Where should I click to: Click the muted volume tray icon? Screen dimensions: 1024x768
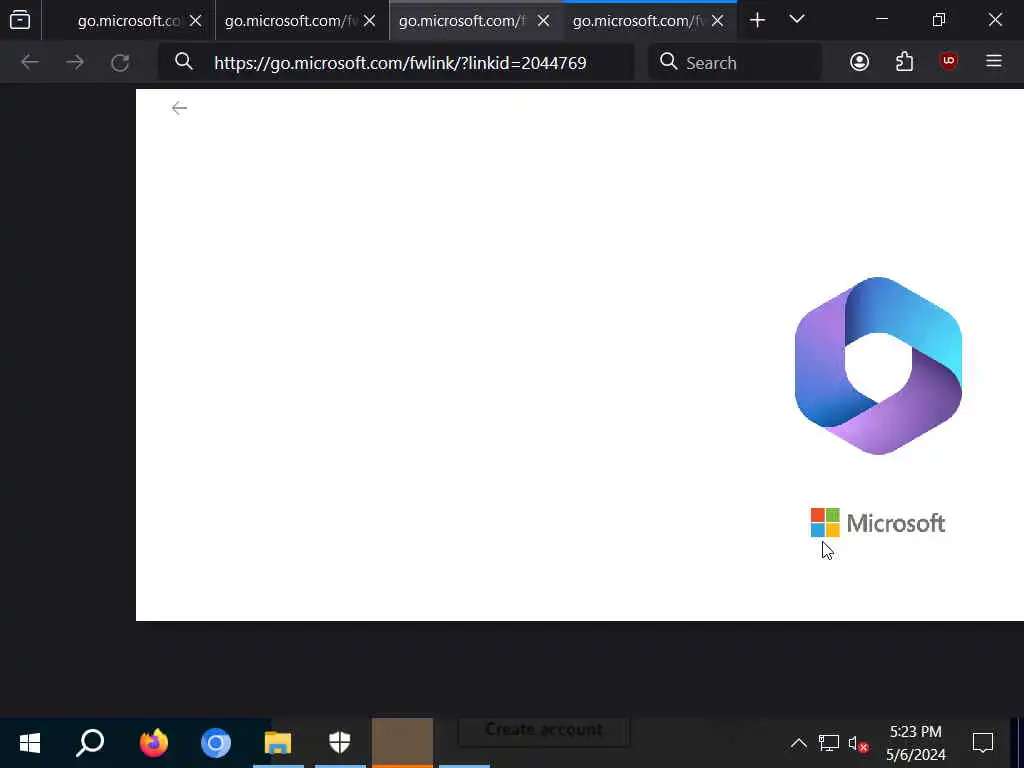point(857,744)
